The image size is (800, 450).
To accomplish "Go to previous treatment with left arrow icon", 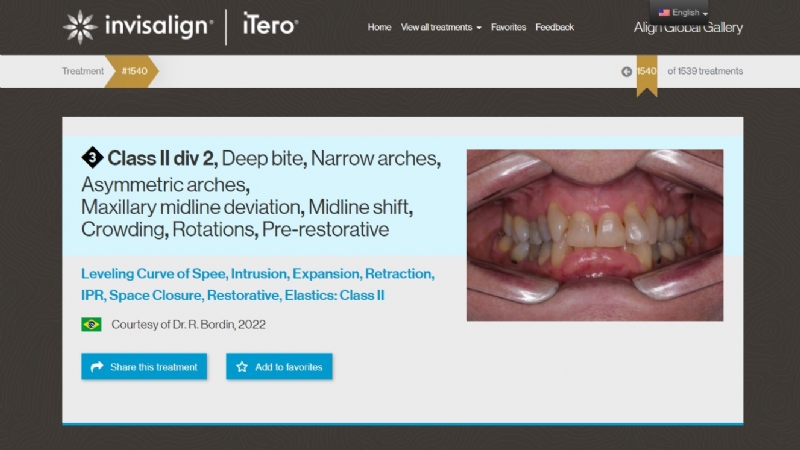I will [x=627, y=72].
